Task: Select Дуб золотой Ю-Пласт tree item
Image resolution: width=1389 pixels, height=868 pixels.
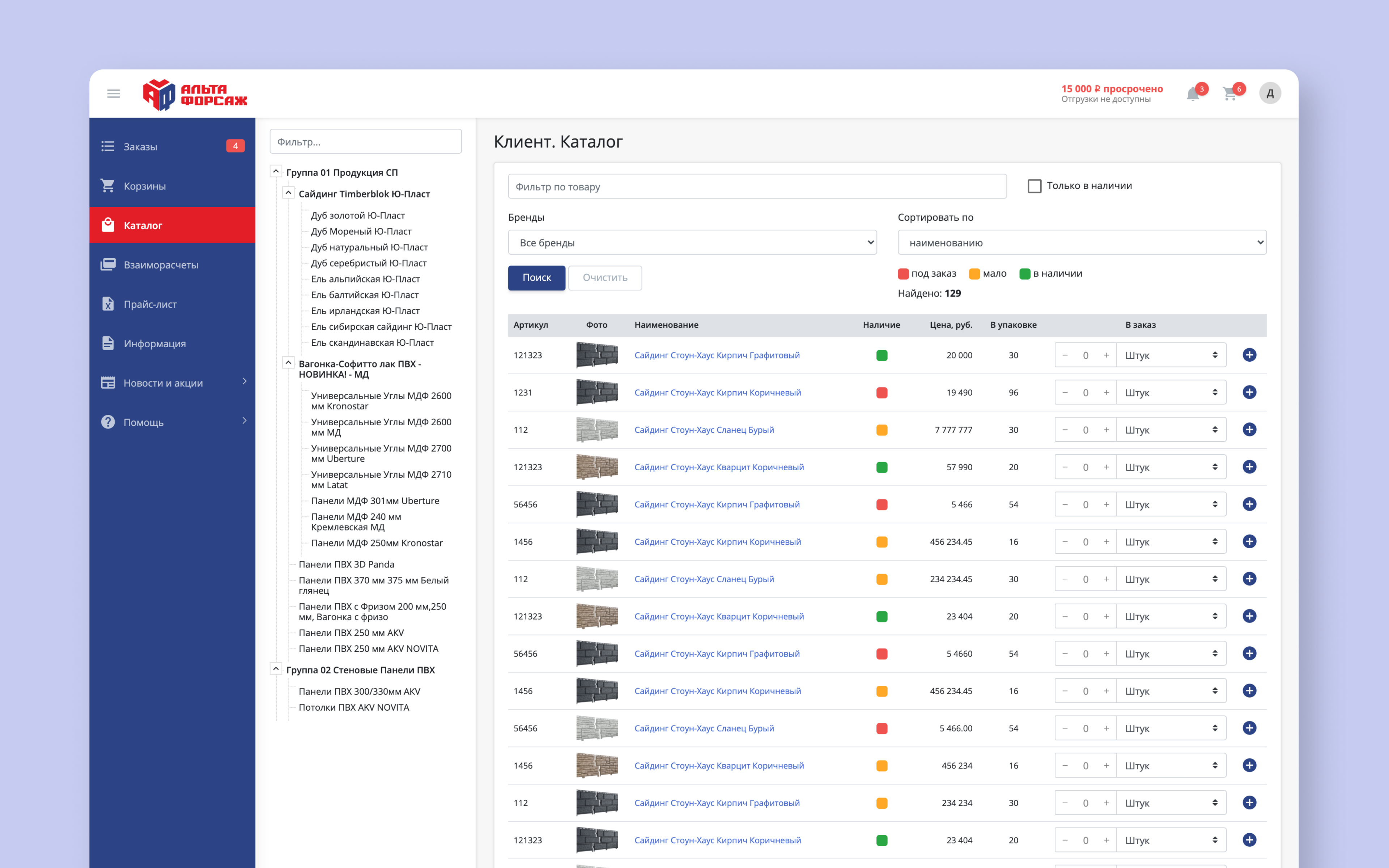Action: [358, 215]
